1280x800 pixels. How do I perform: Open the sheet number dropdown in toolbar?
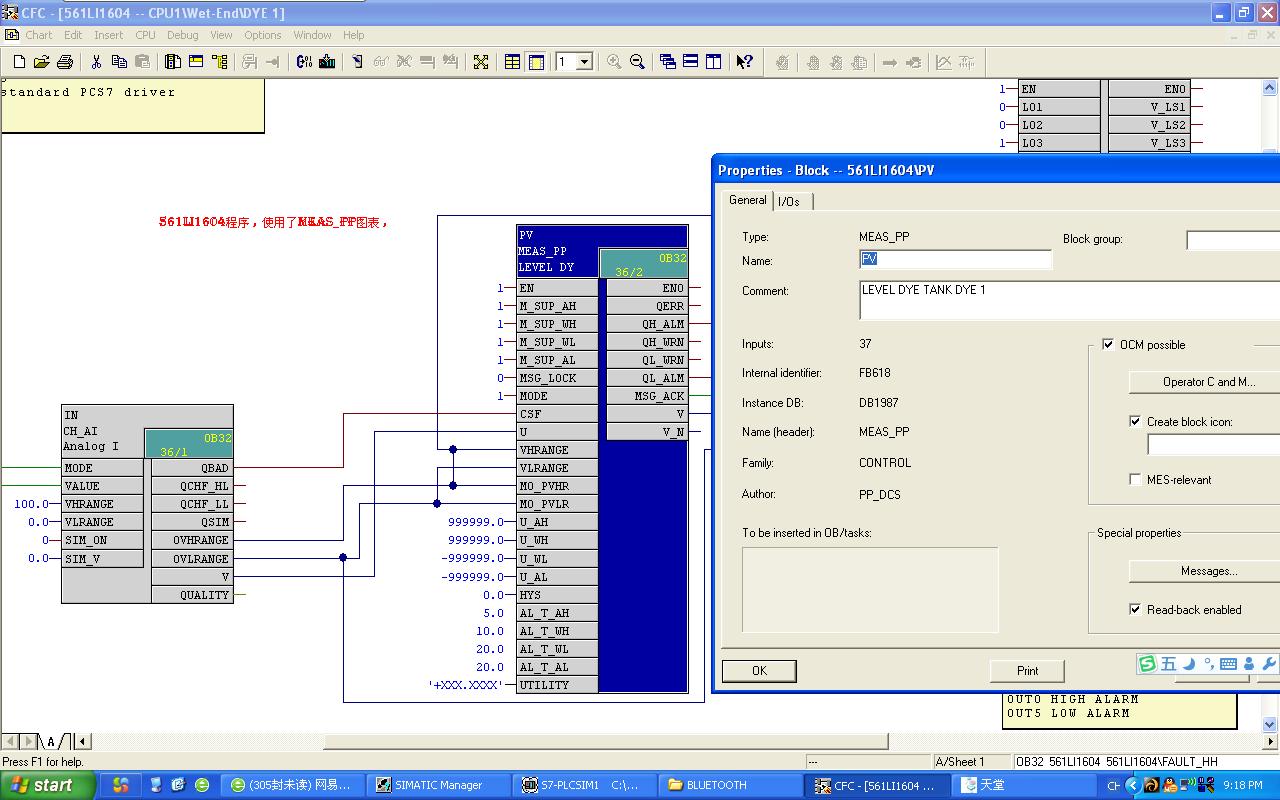[x=585, y=62]
